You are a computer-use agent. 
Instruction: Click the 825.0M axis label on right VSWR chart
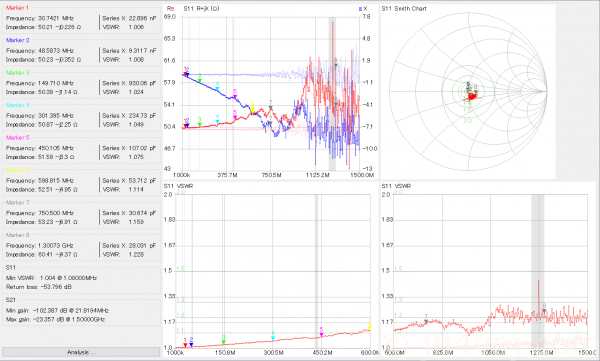point(443,352)
